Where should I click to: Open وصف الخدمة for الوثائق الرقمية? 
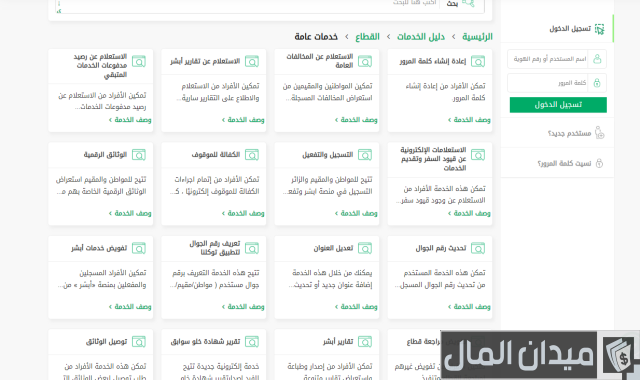click(130, 213)
